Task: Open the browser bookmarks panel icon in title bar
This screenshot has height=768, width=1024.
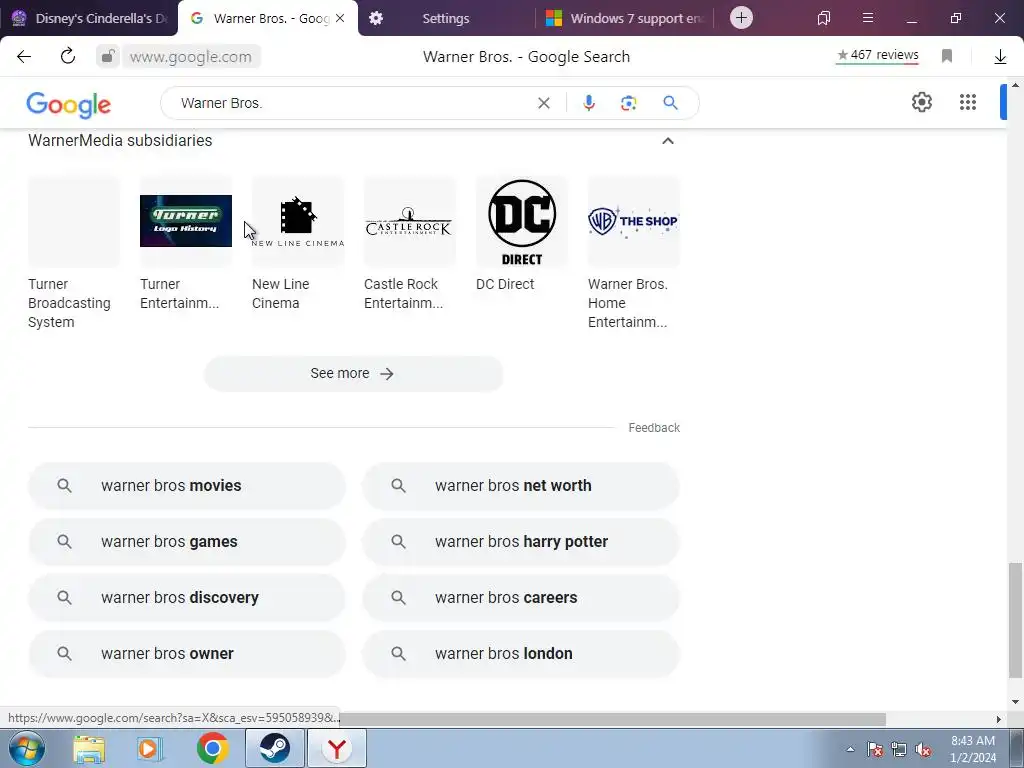Action: click(x=824, y=18)
